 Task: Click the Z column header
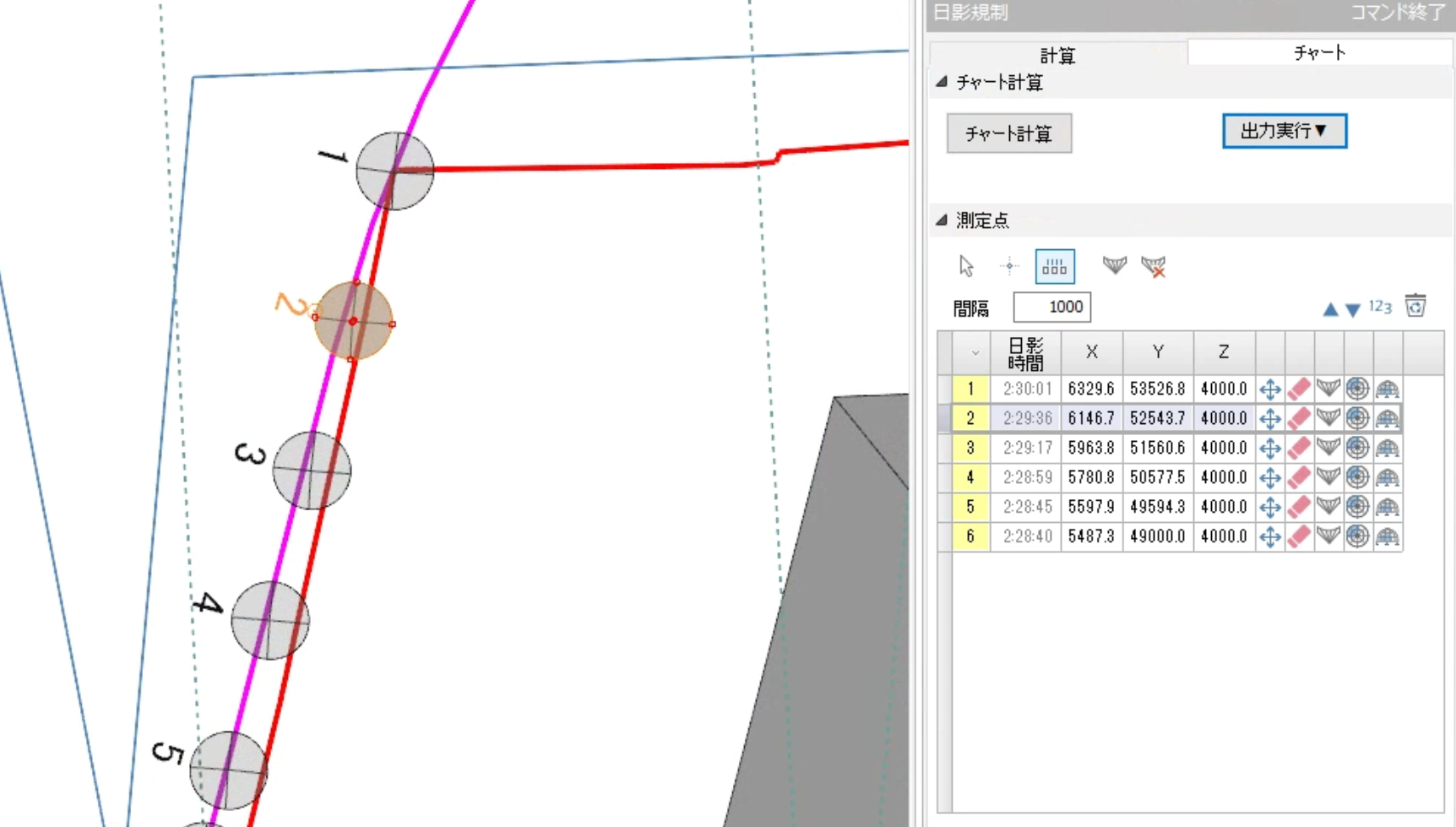coord(1224,353)
